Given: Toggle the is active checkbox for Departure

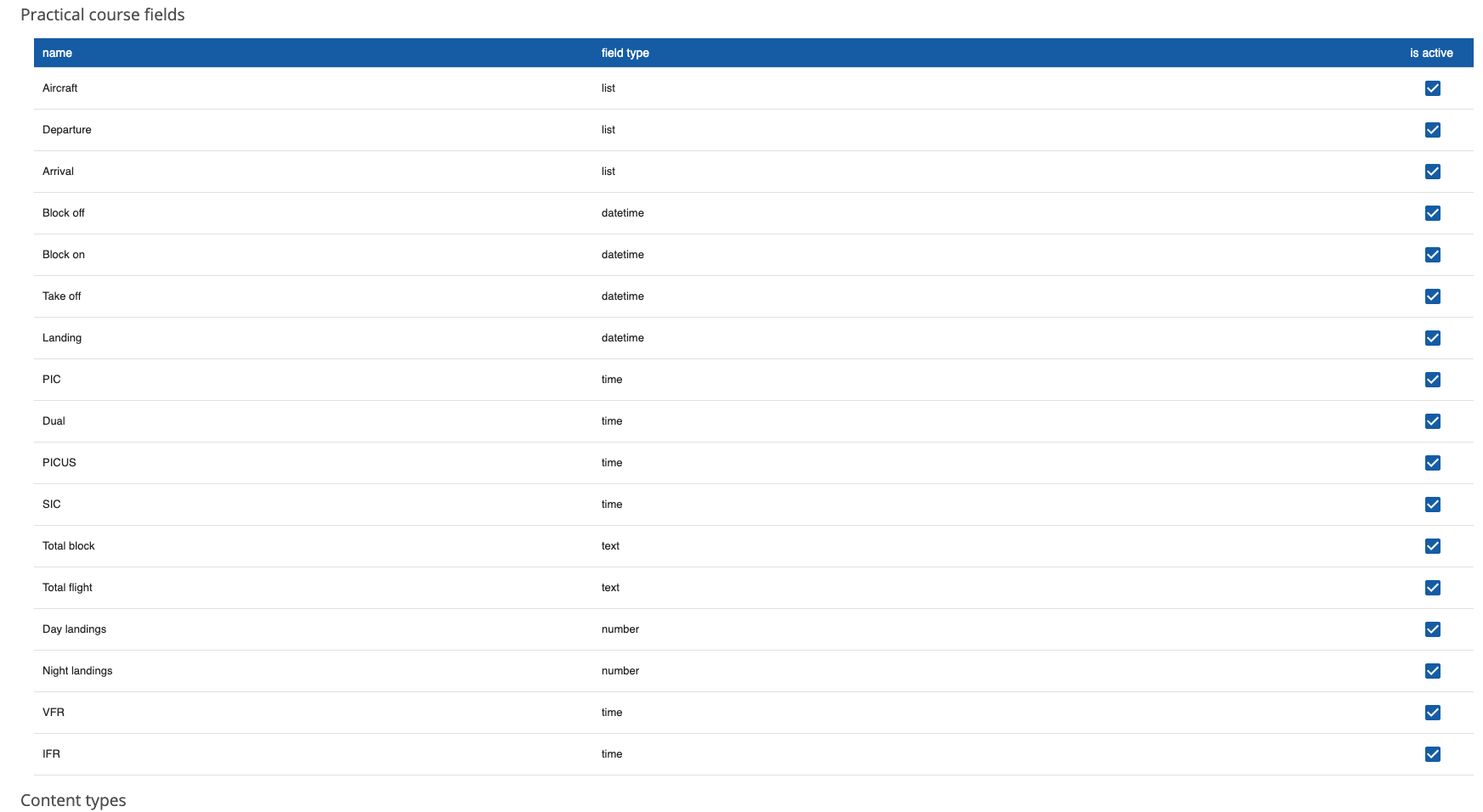Looking at the screenshot, I should (1432, 130).
